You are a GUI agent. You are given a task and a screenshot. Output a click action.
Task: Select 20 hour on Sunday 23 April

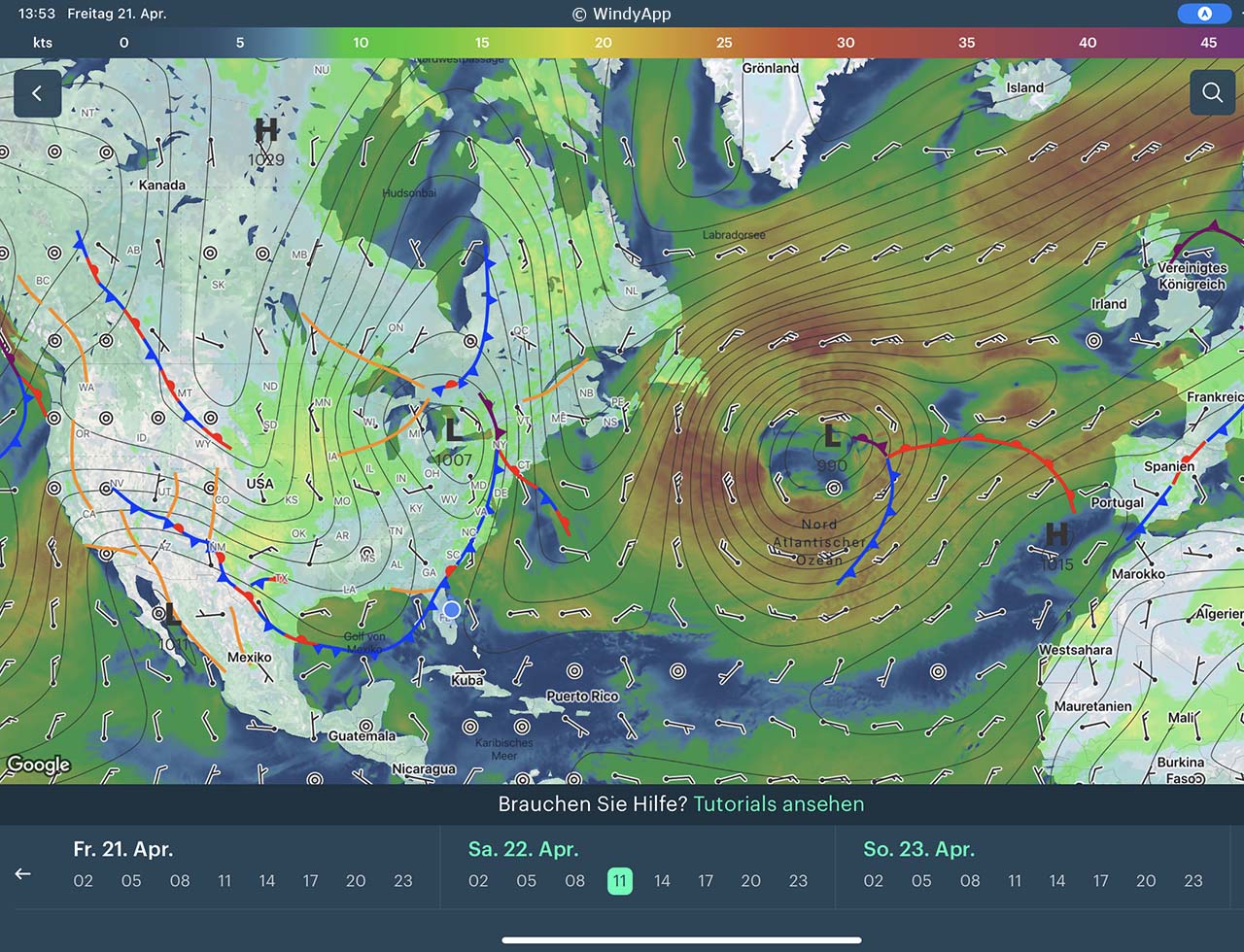[1146, 881]
